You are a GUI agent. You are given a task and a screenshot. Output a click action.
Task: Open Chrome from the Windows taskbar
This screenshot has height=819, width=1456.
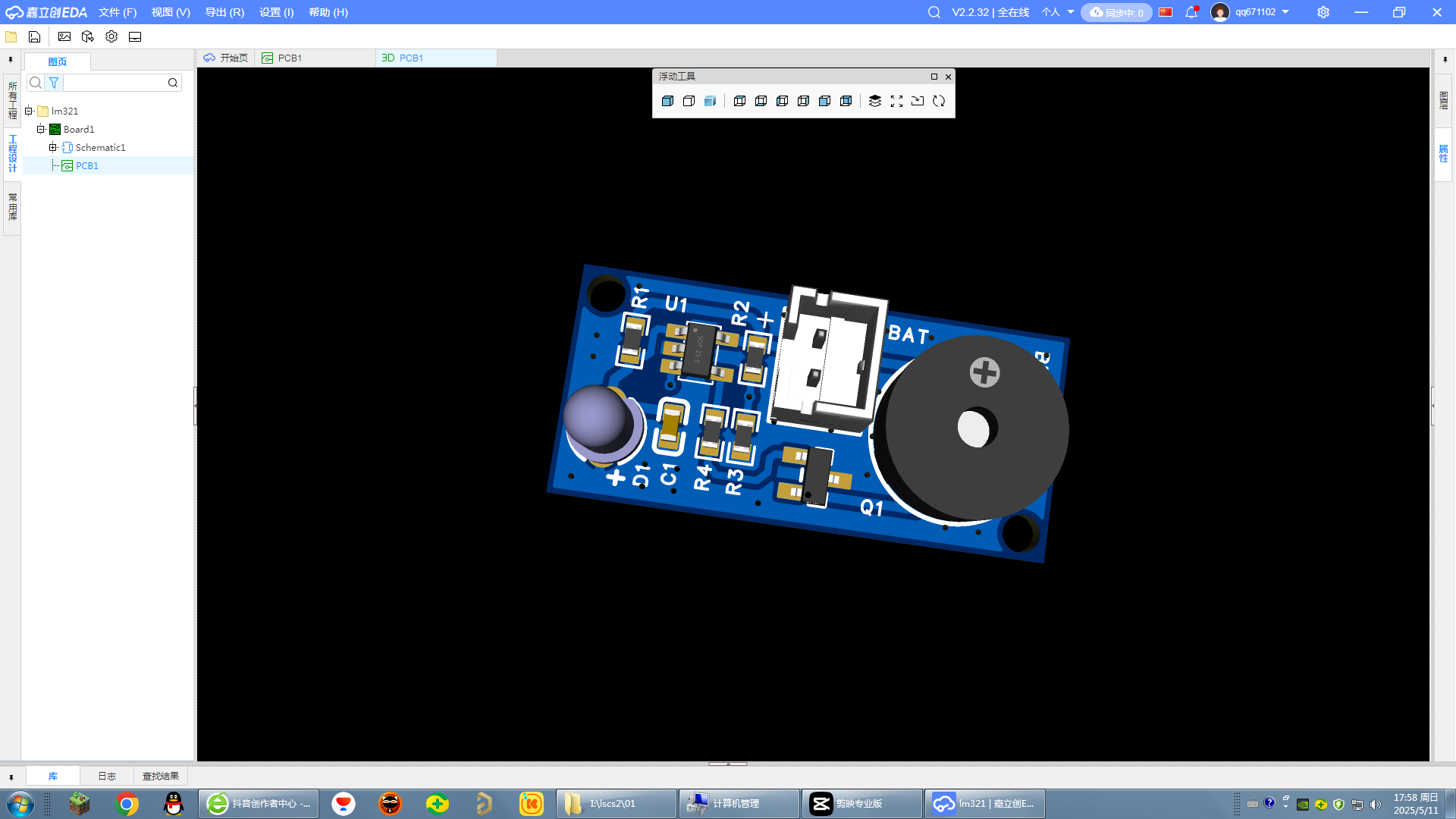click(x=127, y=803)
